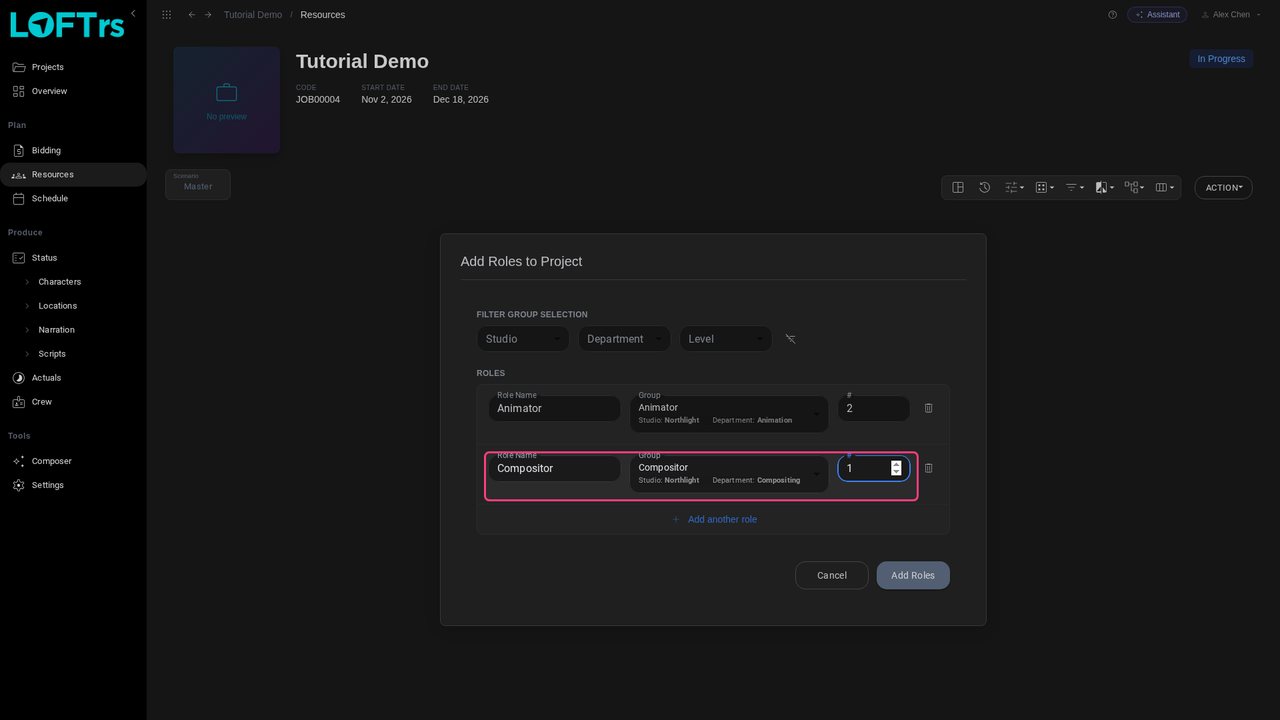Open the grid view toolbar dropdown
Image resolution: width=1280 pixels, height=720 pixels.
[1045, 187]
